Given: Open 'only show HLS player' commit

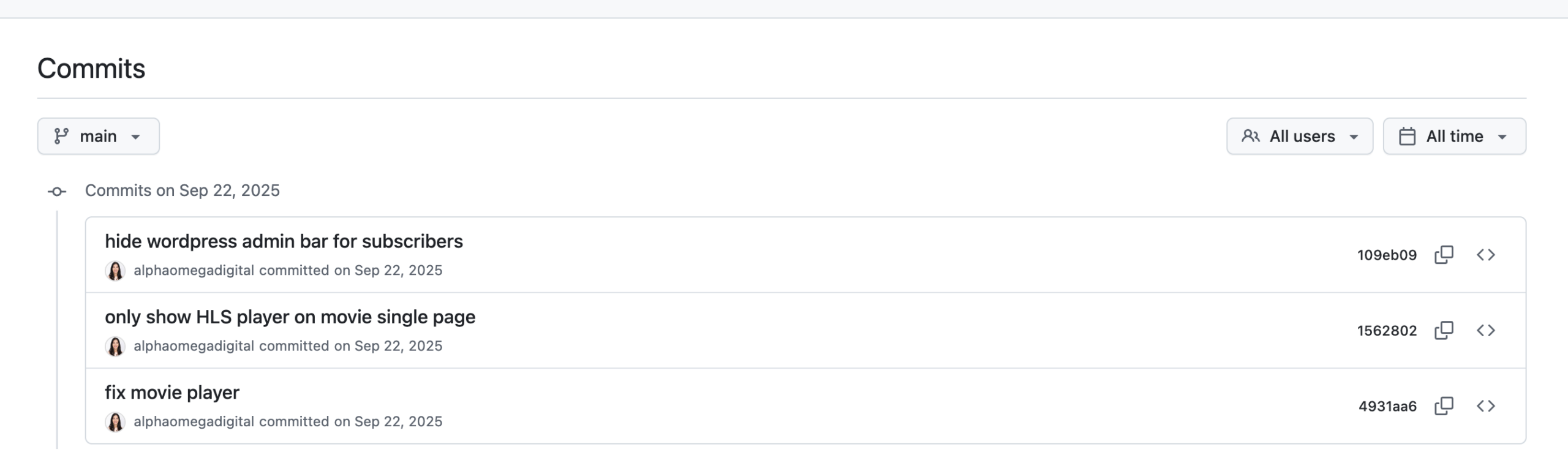Looking at the screenshot, I should click(290, 317).
